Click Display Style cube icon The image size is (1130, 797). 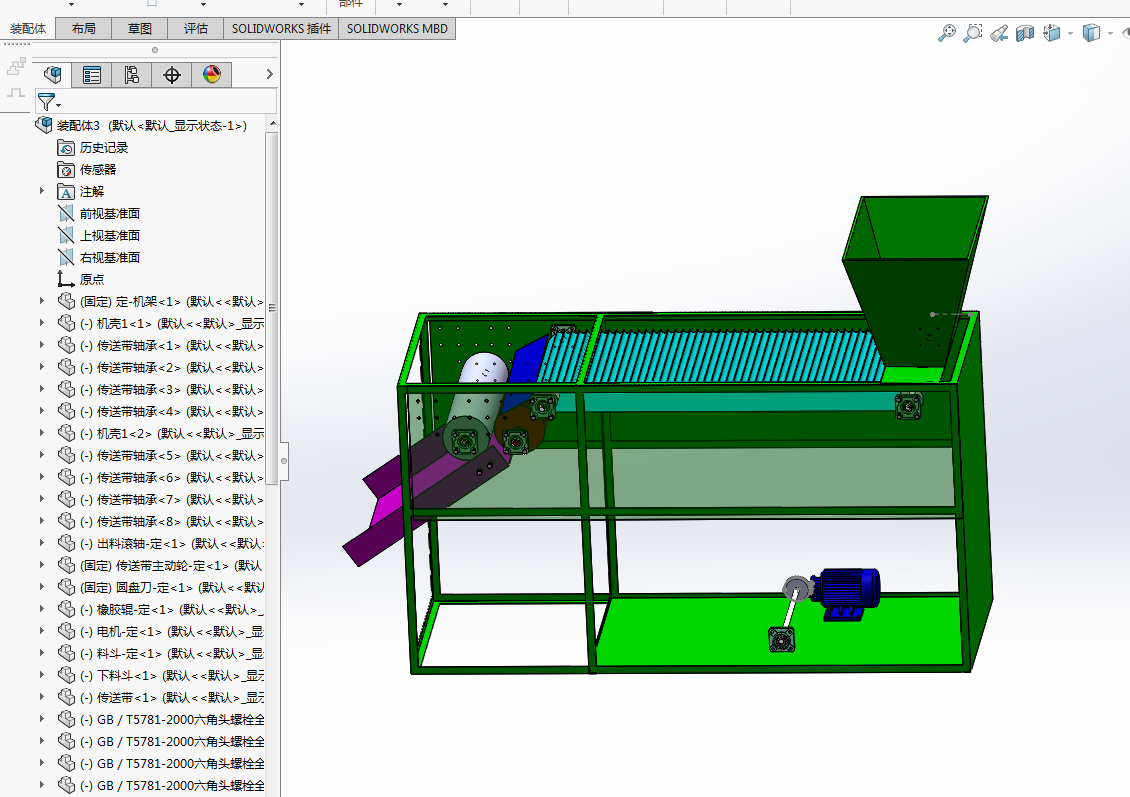click(1091, 33)
